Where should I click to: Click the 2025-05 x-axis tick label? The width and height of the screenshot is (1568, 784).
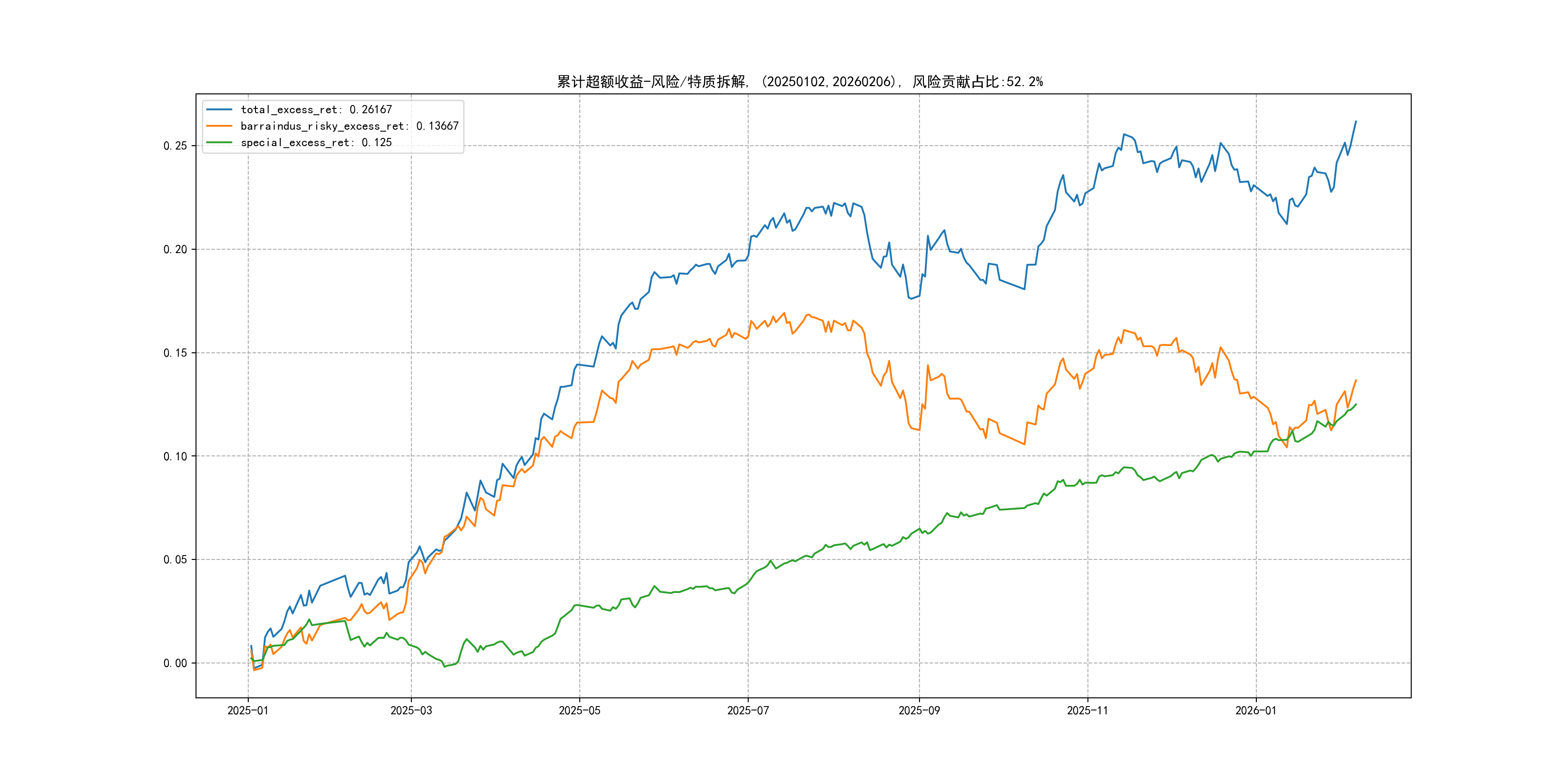click(579, 710)
